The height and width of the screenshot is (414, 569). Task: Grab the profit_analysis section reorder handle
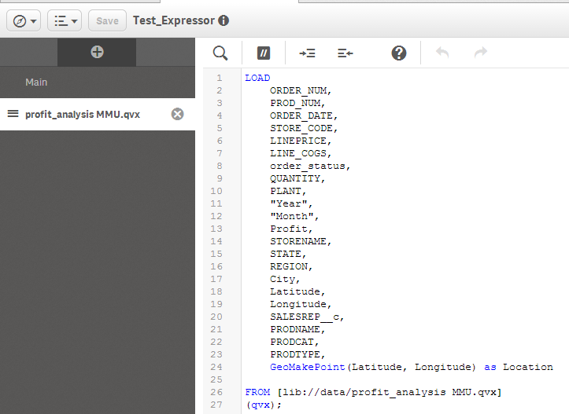point(13,114)
